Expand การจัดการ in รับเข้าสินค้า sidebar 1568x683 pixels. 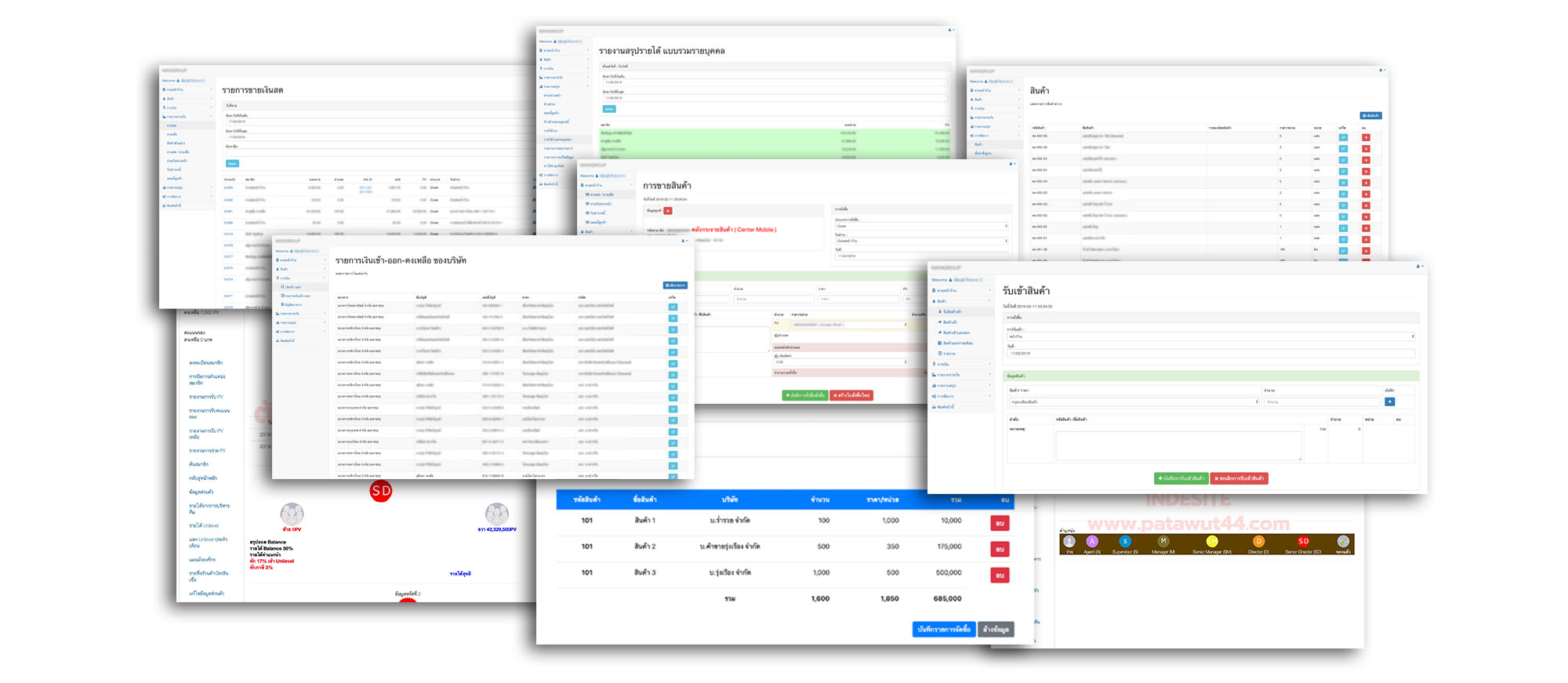pyautogui.click(x=961, y=396)
